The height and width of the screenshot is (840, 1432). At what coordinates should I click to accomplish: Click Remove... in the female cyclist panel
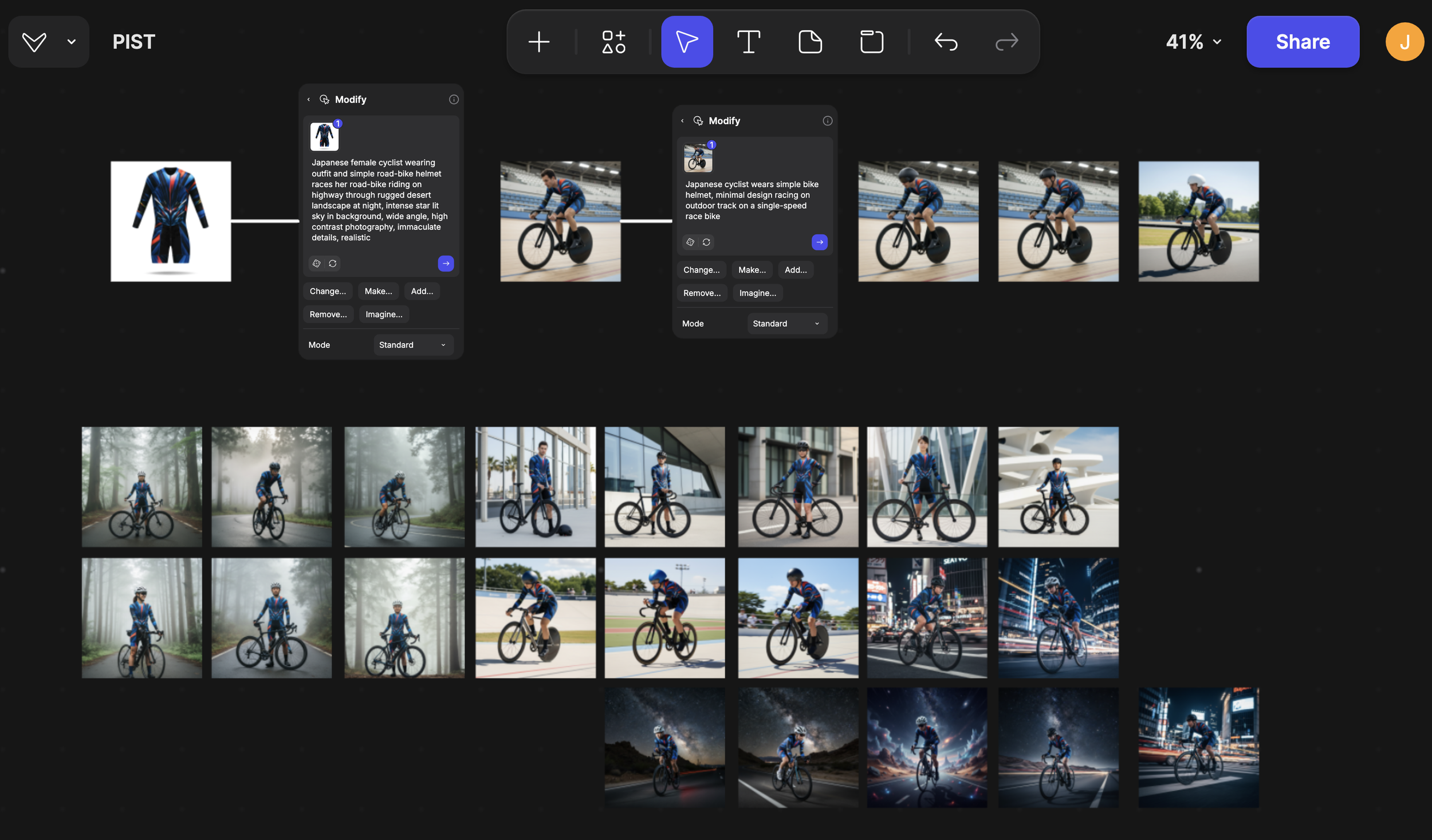pyautogui.click(x=329, y=314)
